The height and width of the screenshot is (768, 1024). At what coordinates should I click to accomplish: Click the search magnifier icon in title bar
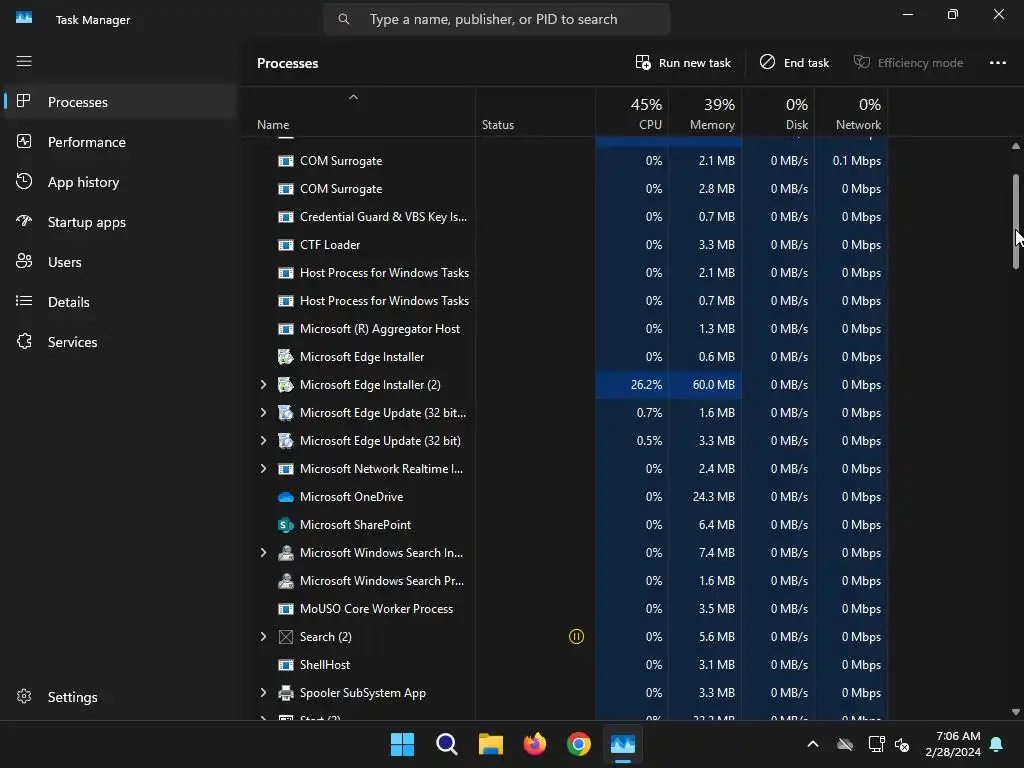(344, 20)
